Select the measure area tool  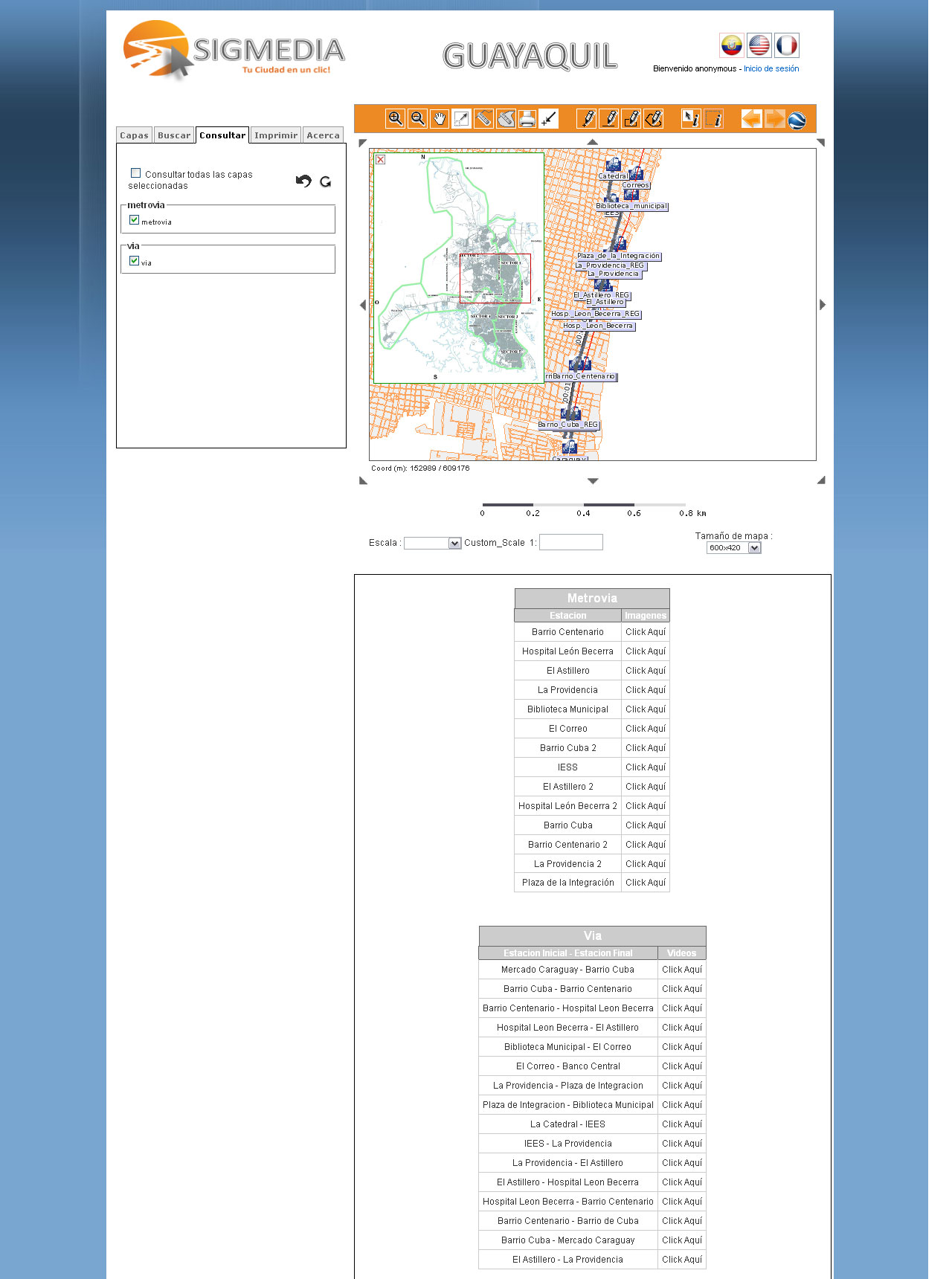coord(506,118)
